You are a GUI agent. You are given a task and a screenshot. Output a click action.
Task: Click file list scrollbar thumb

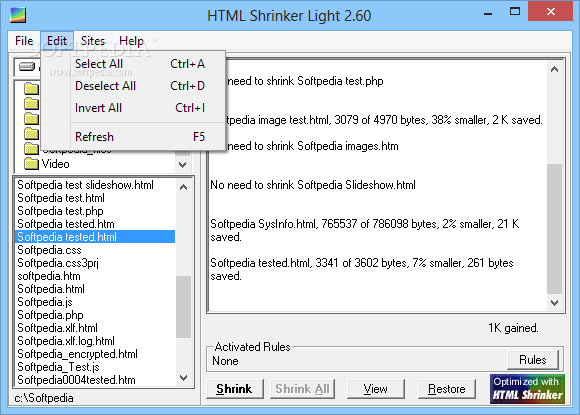tap(183, 307)
